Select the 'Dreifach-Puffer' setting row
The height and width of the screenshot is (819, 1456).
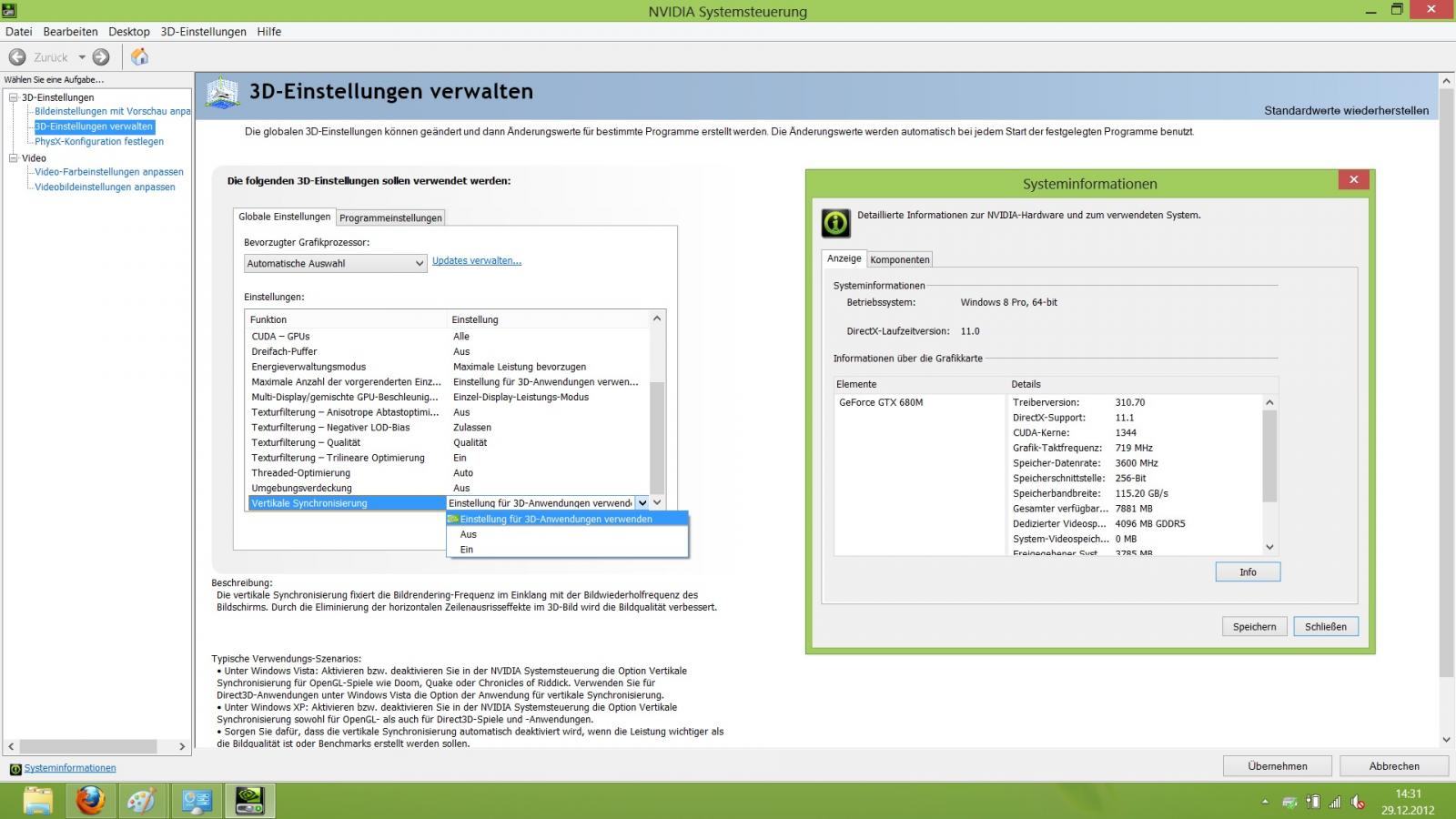click(446, 351)
